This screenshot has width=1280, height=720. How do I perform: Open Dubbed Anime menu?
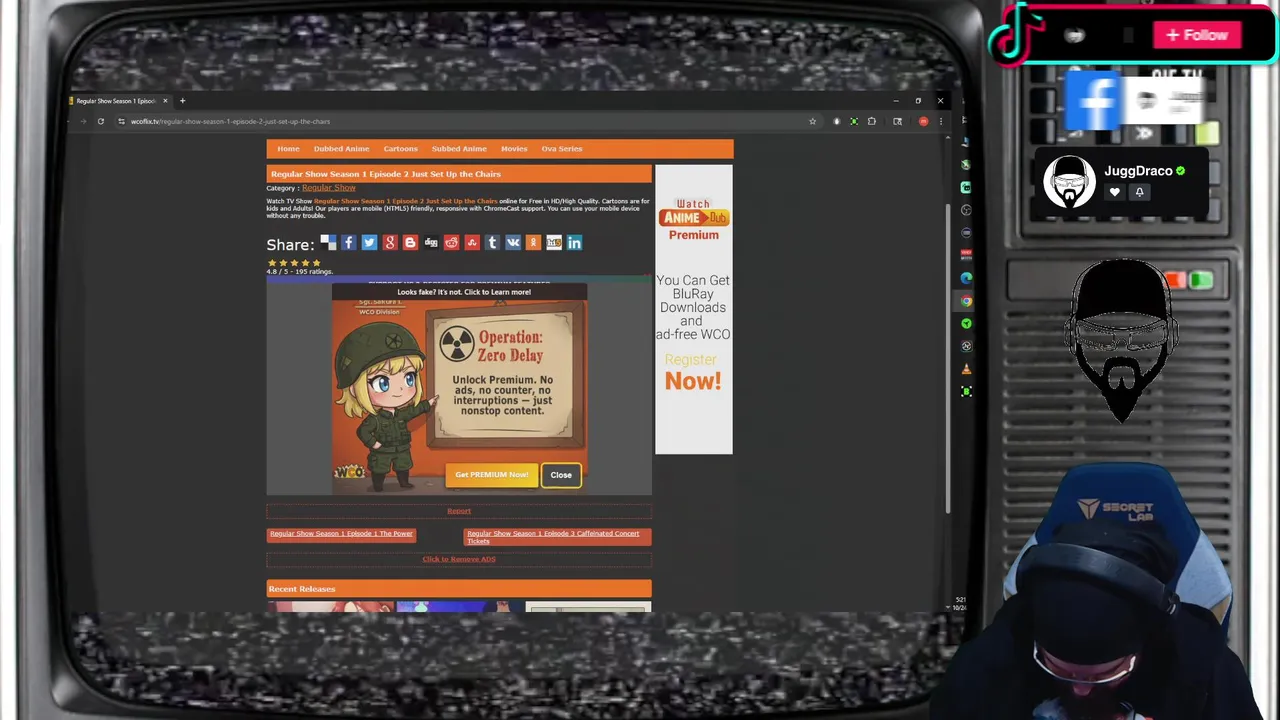pyautogui.click(x=341, y=149)
